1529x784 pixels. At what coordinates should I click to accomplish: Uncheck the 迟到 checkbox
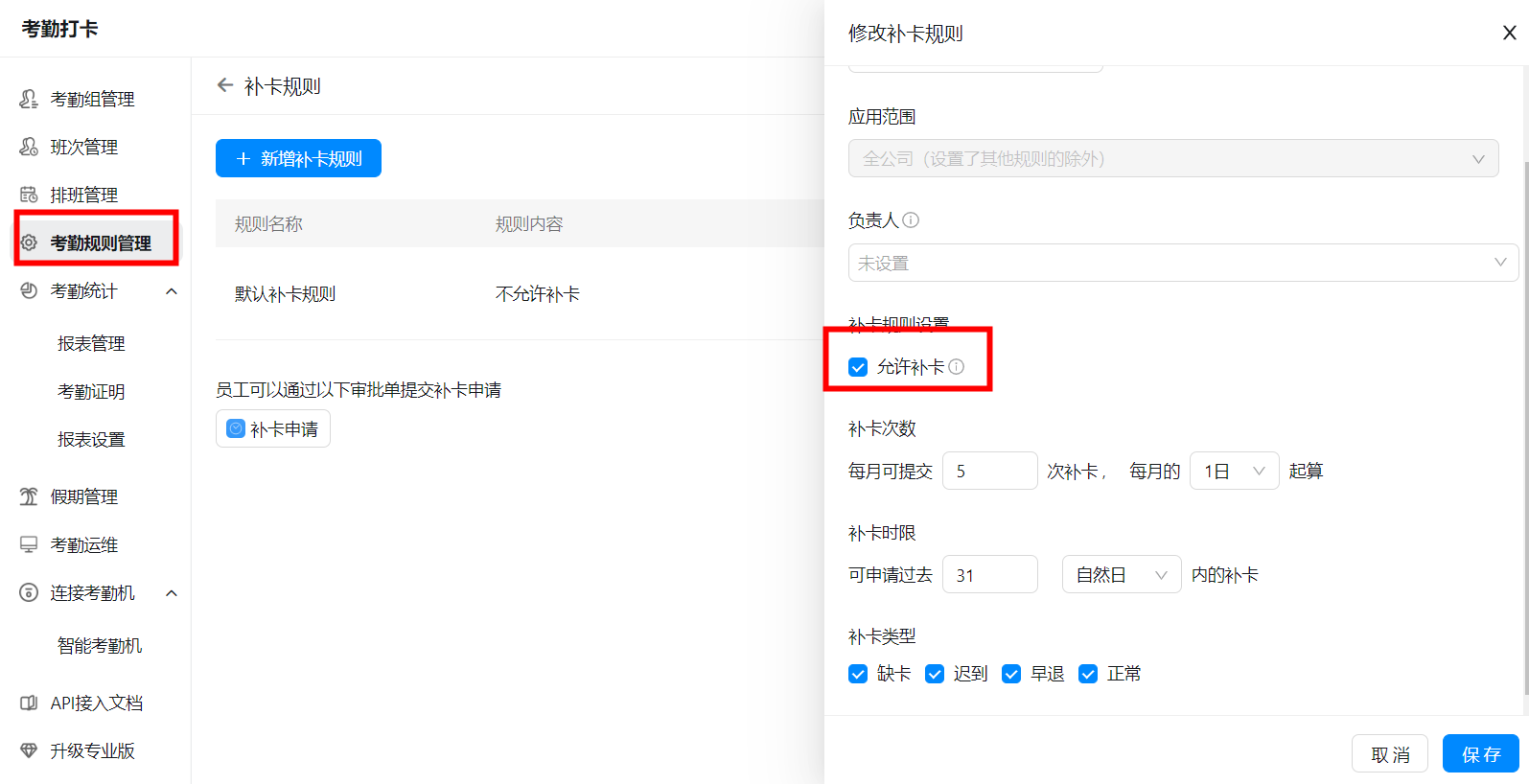[x=935, y=674]
